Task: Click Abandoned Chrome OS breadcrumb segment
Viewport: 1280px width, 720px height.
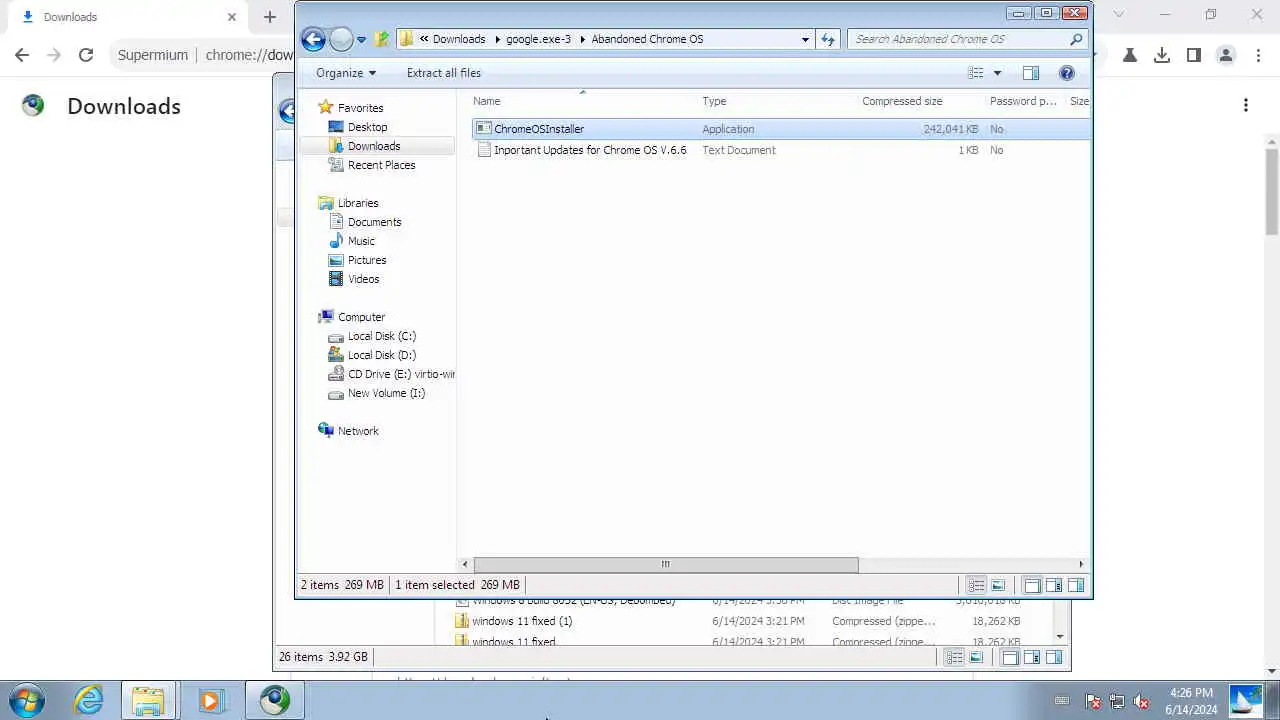Action: [647, 39]
